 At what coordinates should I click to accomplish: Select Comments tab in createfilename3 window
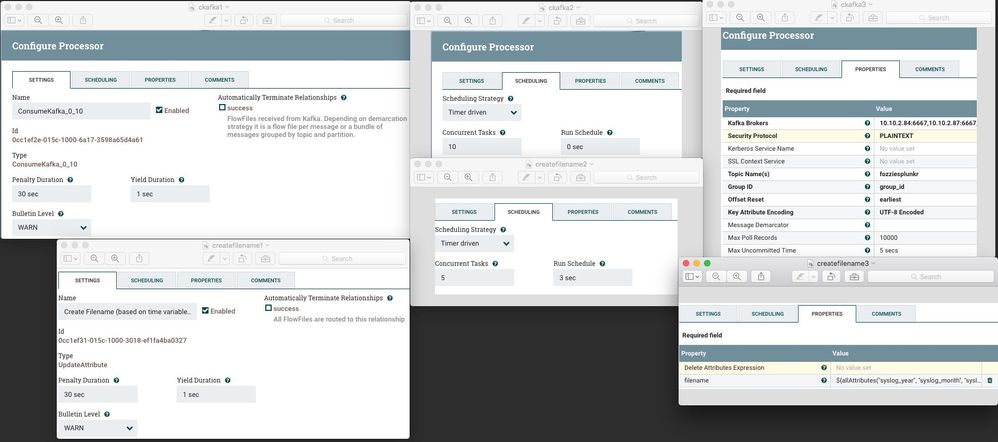point(887,314)
